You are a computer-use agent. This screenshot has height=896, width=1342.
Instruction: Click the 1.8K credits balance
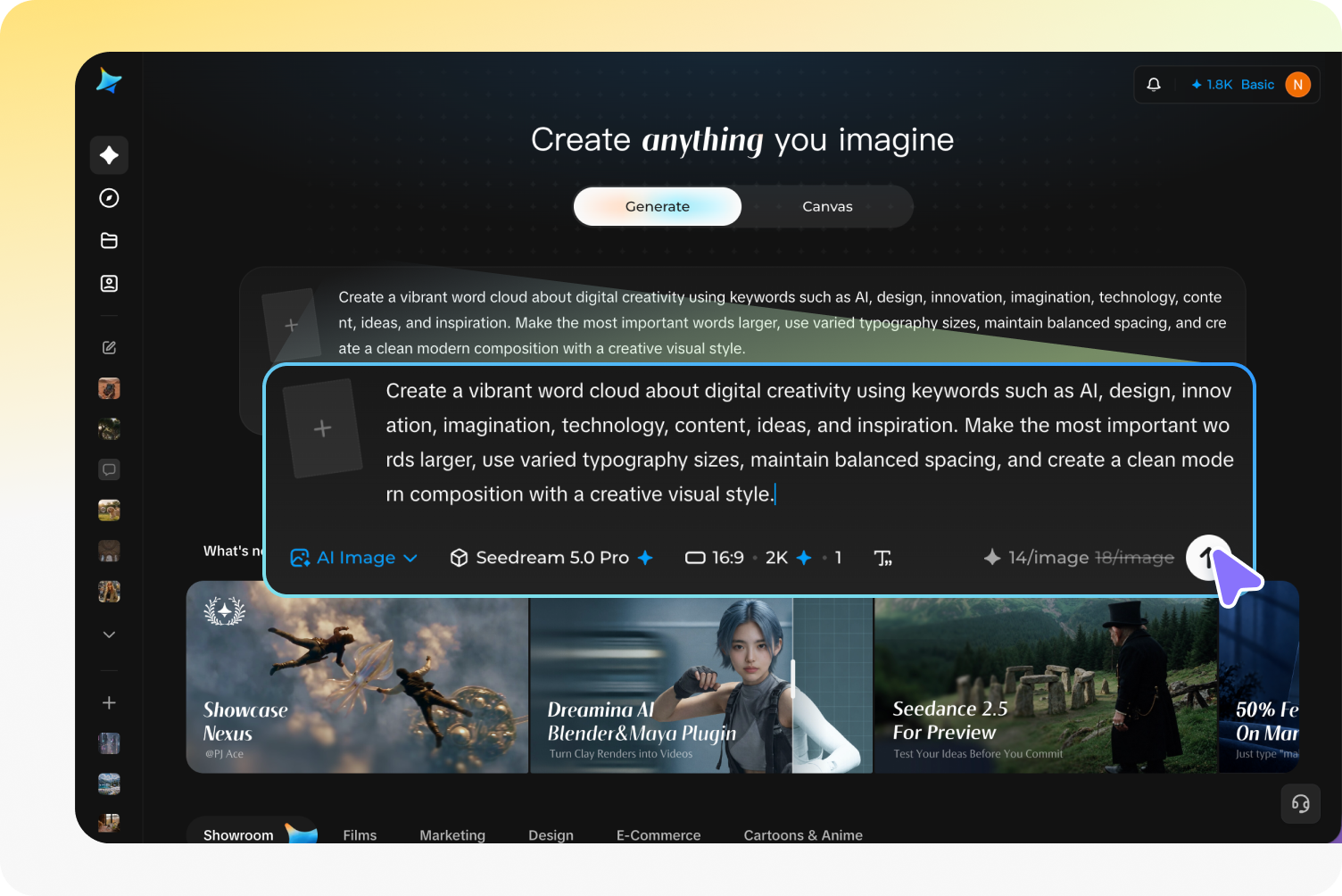point(1212,85)
